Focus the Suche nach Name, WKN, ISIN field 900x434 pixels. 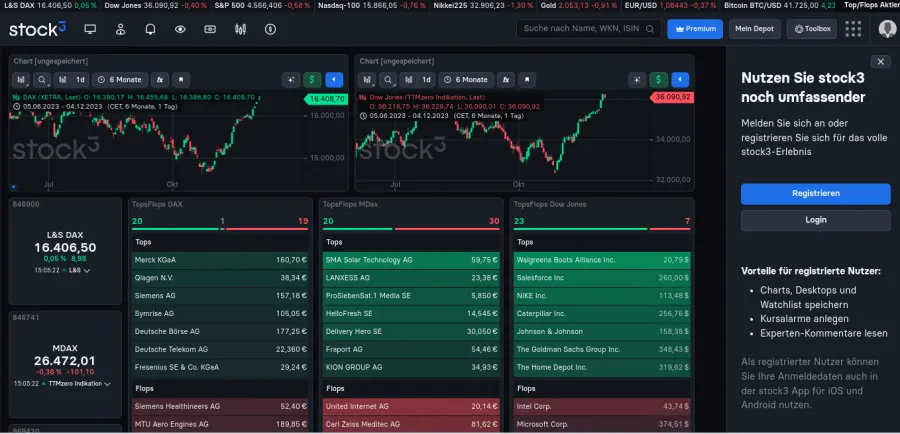coord(589,29)
